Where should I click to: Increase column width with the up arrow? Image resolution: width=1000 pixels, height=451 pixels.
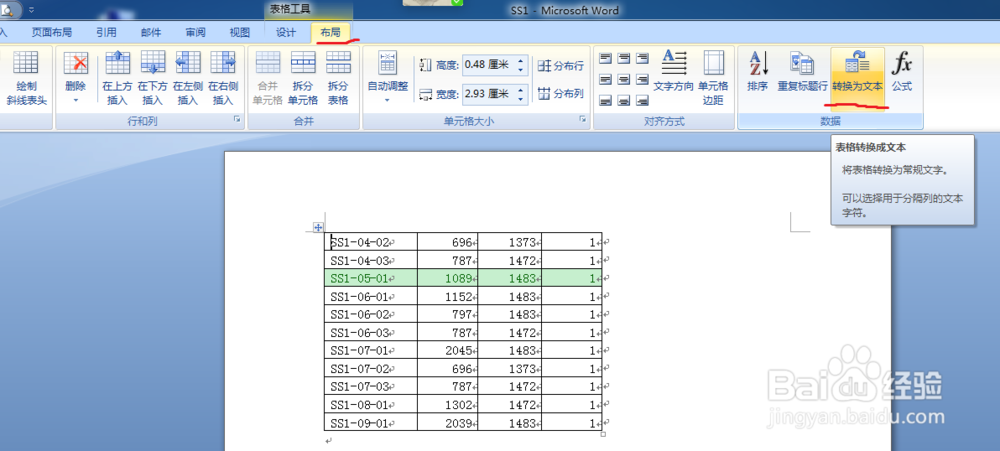click(x=521, y=90)
